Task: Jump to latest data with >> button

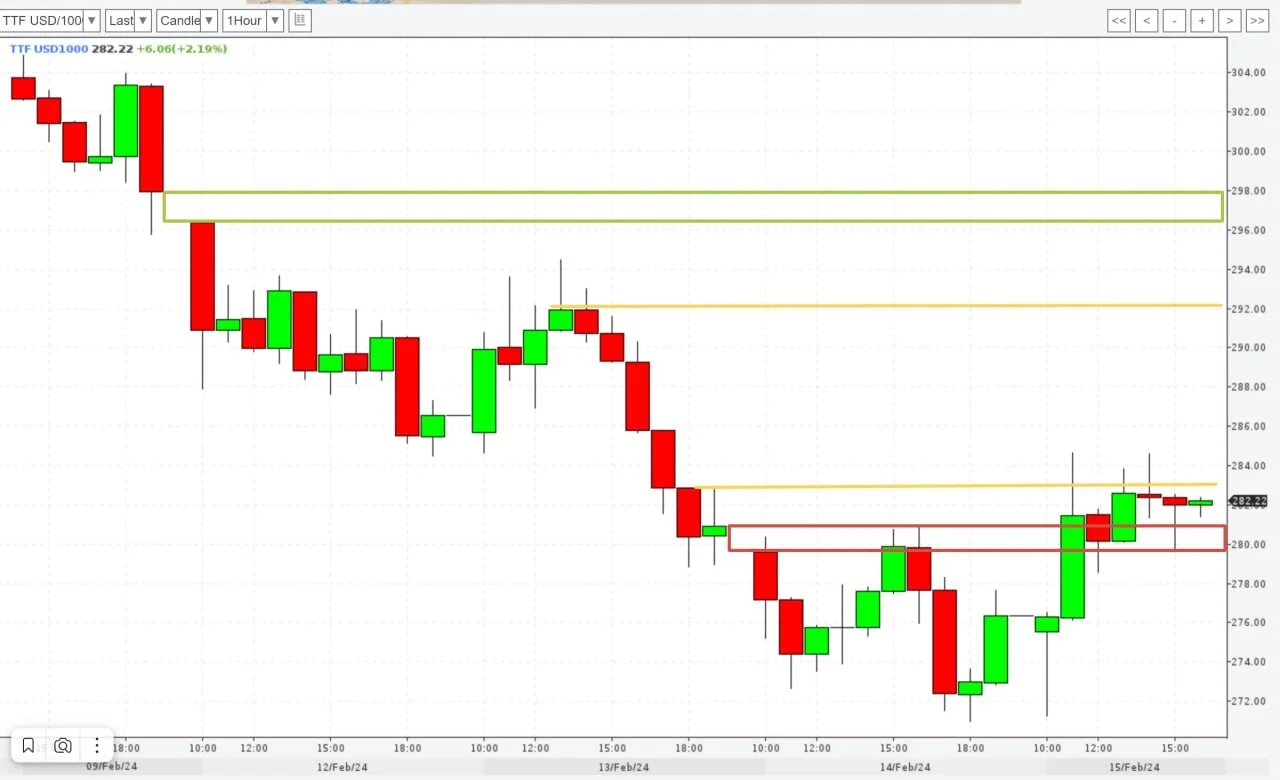Action: [x=1258, y=20]
